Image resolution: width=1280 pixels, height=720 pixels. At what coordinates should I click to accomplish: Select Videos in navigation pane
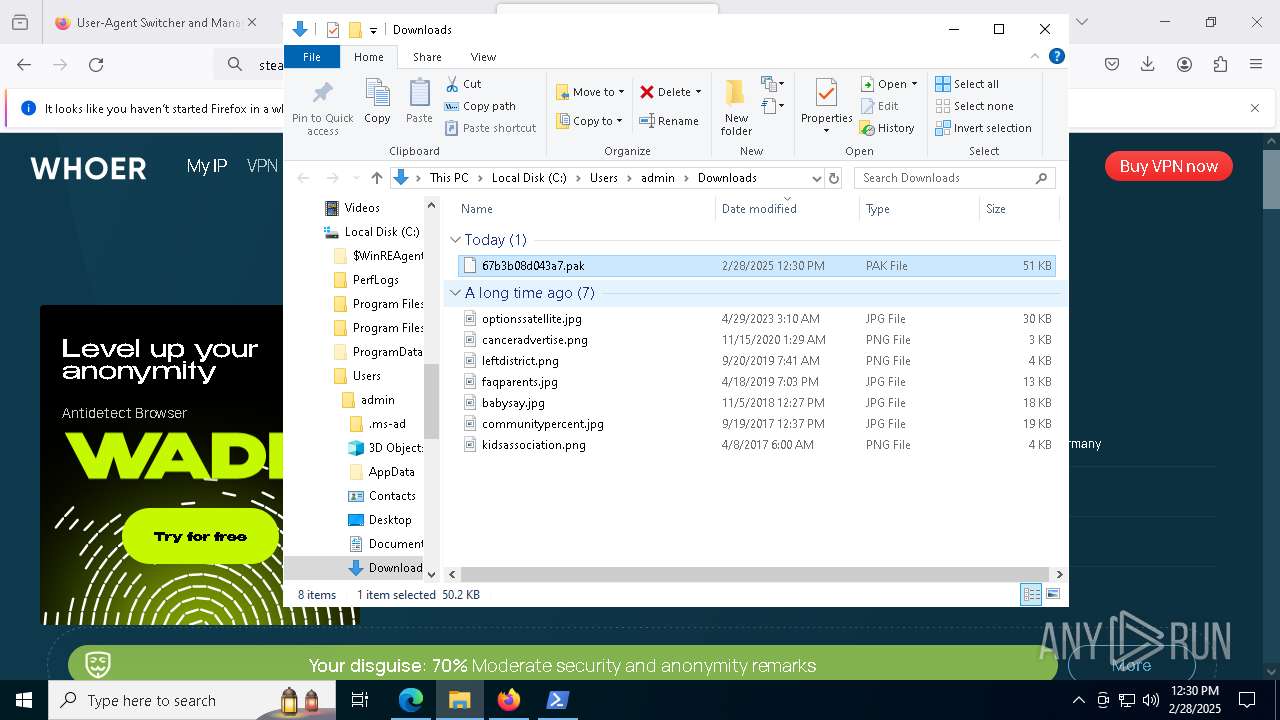pos(353,208)
